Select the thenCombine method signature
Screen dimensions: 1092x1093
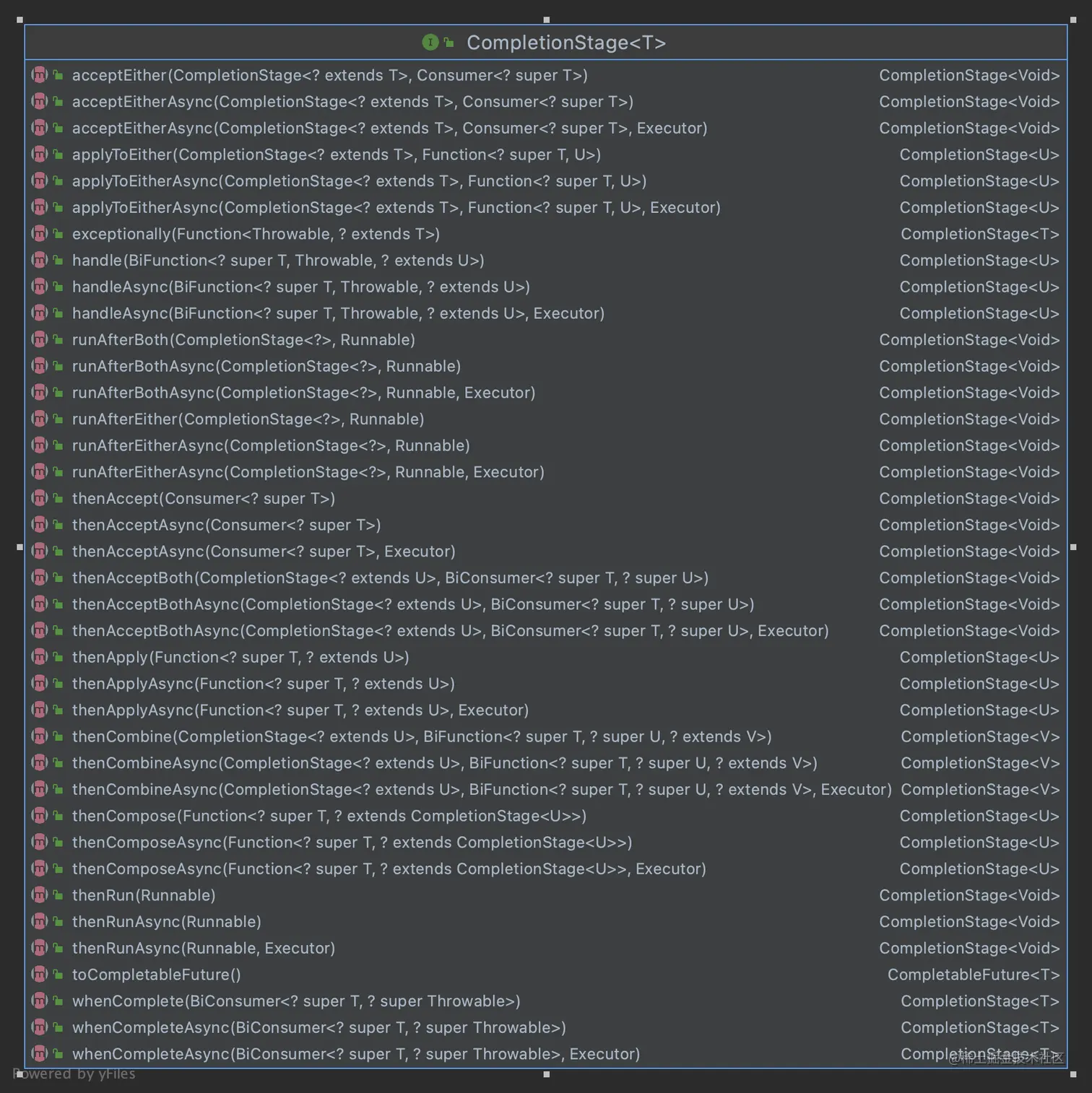(422, 737)
